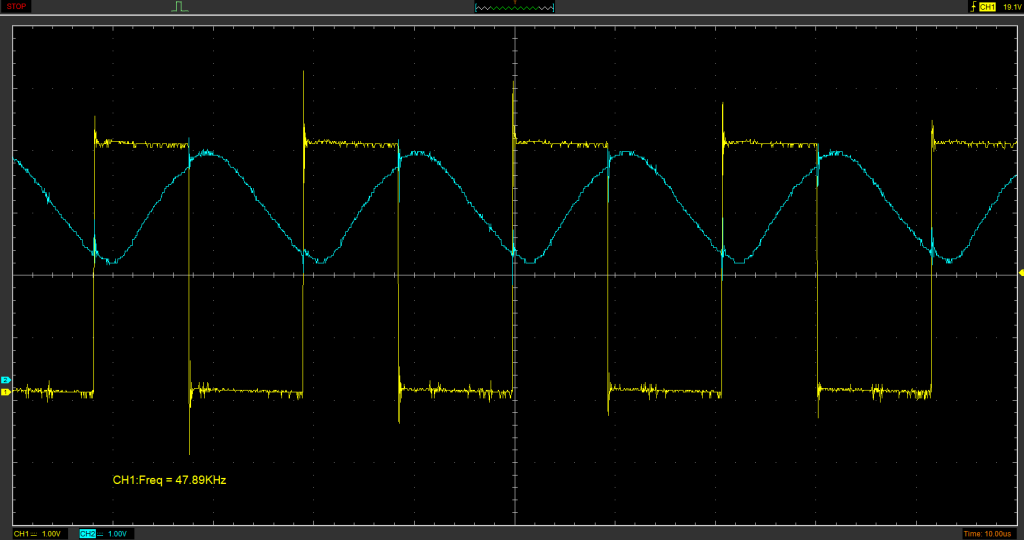
Task: Open the CH1 1.00V vertical scale setting
Action: tap(51, 534)
